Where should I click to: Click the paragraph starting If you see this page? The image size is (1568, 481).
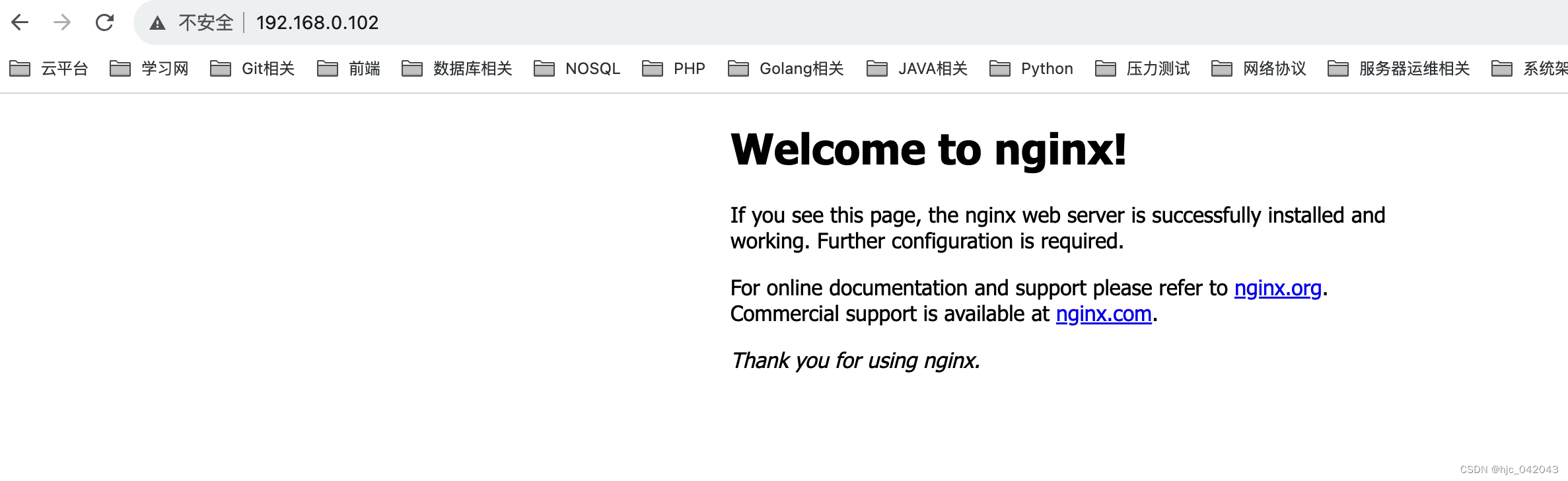click(x=1057, y=229)
